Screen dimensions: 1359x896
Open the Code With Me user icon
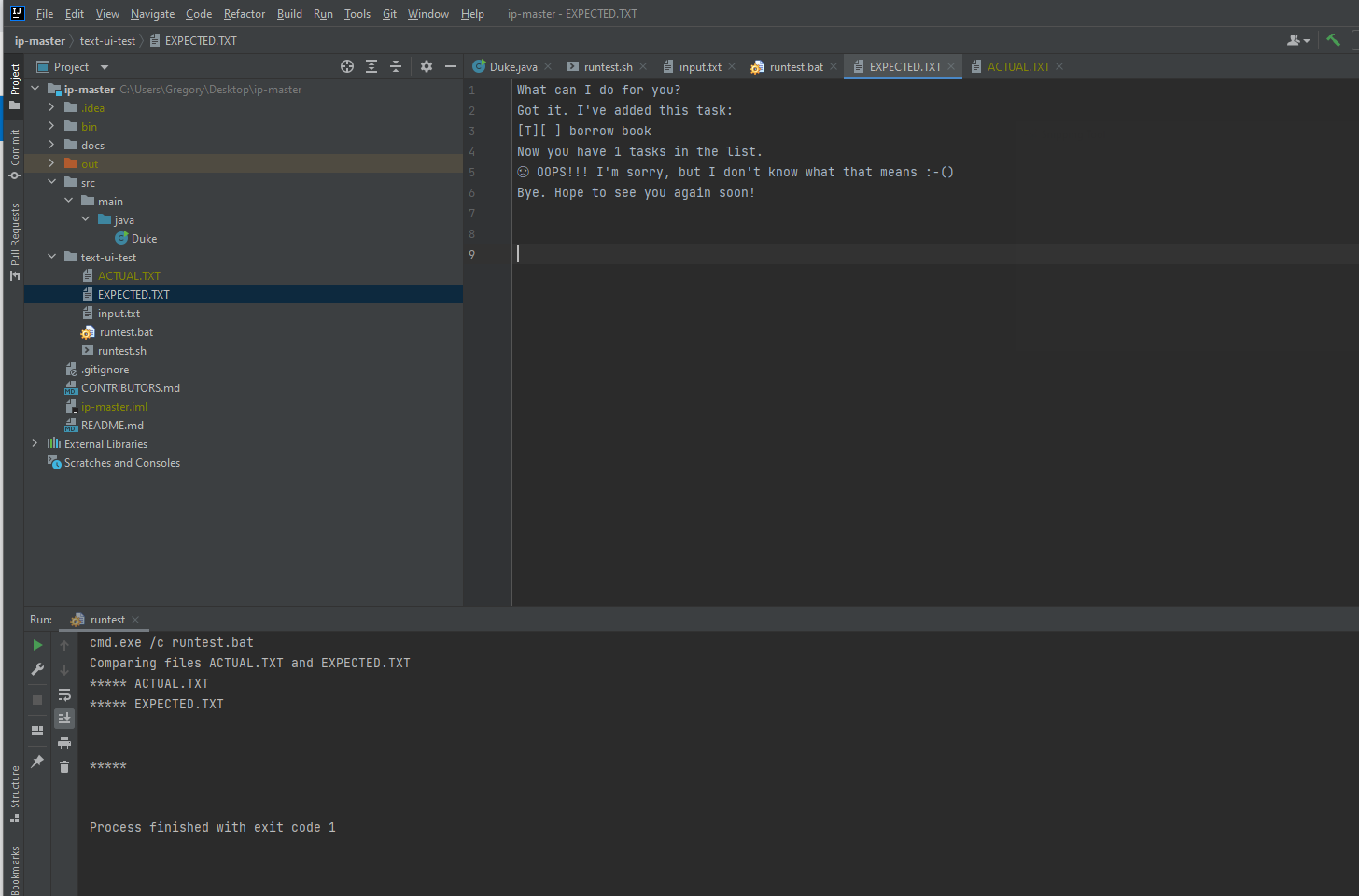[x=1298, y=40]
